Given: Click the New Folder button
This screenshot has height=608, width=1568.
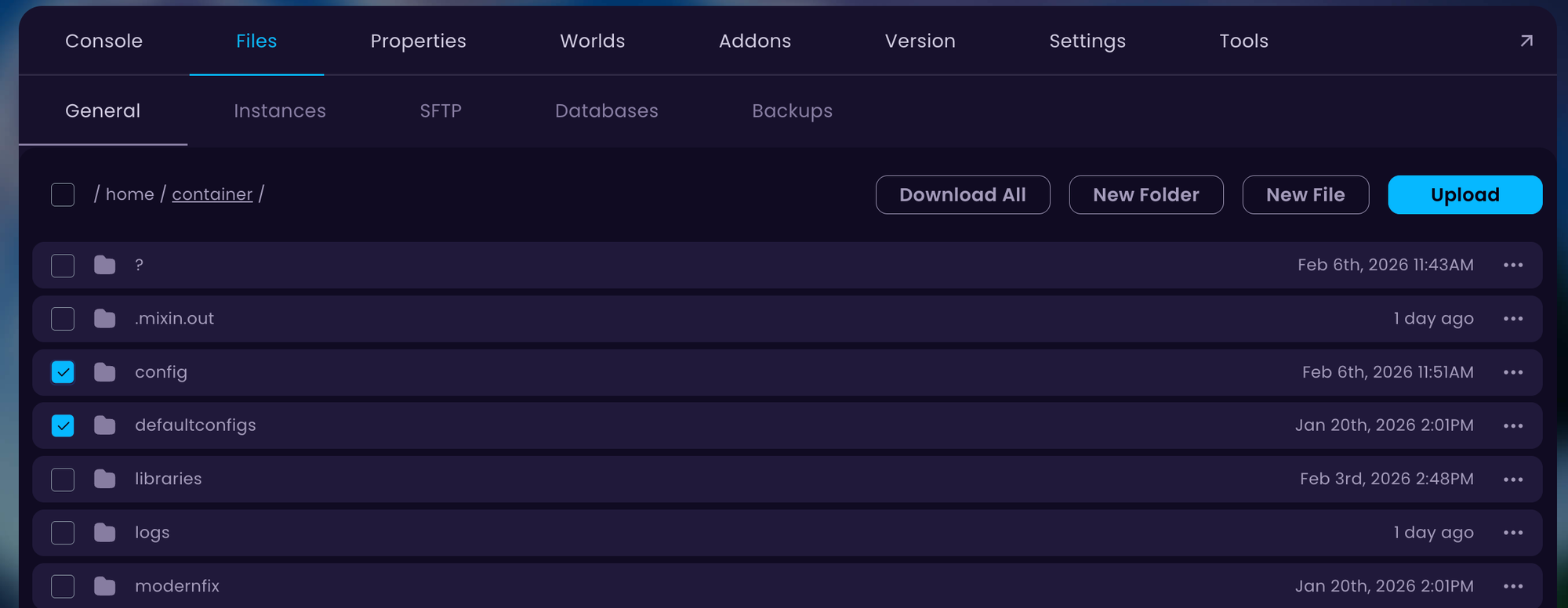Looking at the screenshot, I should coord(1145,194).
